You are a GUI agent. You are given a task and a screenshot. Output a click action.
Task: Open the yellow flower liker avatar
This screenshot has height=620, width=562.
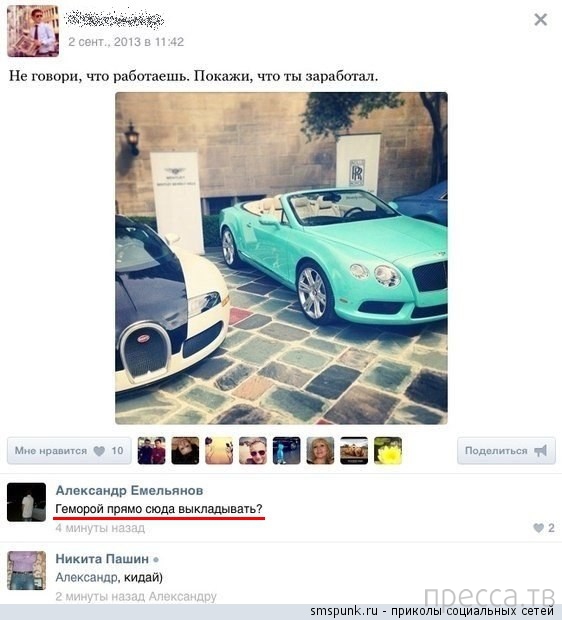coord(388,450)
